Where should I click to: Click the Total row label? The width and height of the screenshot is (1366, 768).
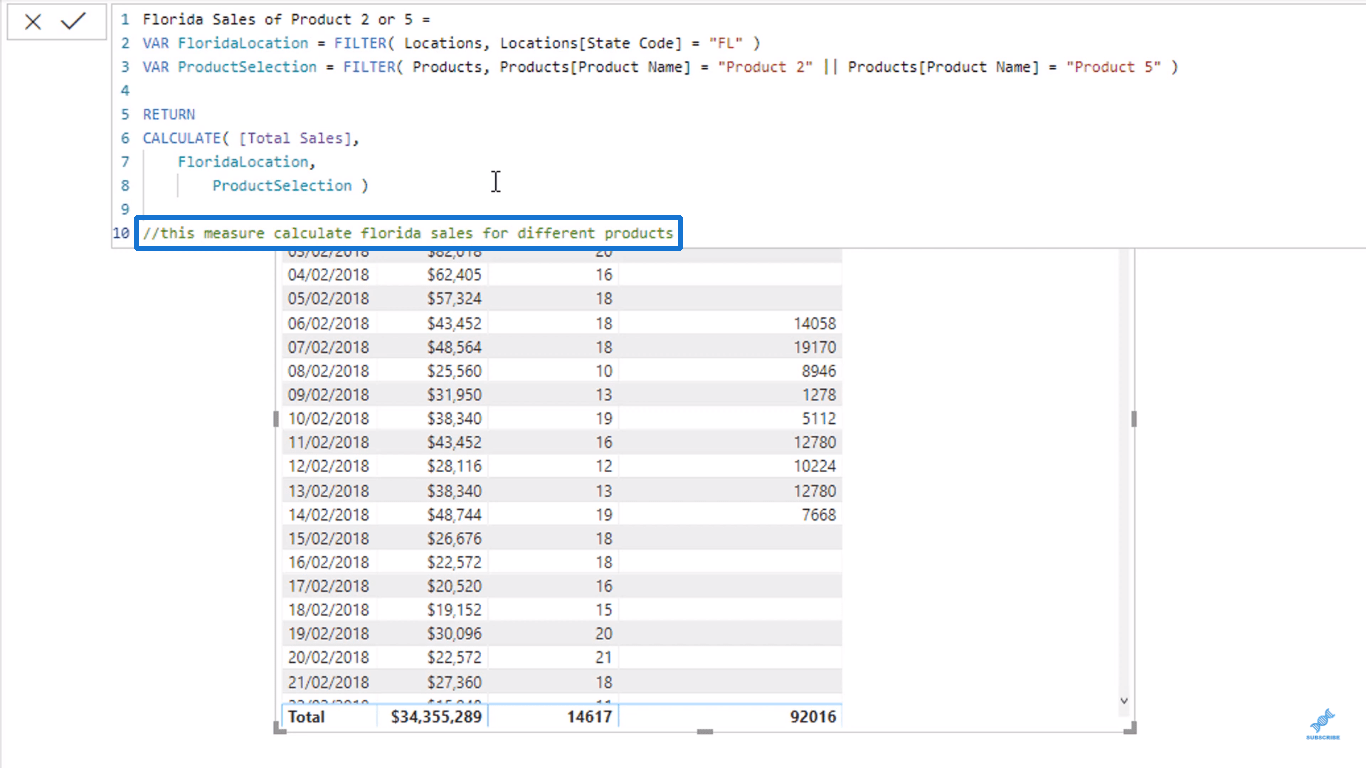(x=306, y=717)
